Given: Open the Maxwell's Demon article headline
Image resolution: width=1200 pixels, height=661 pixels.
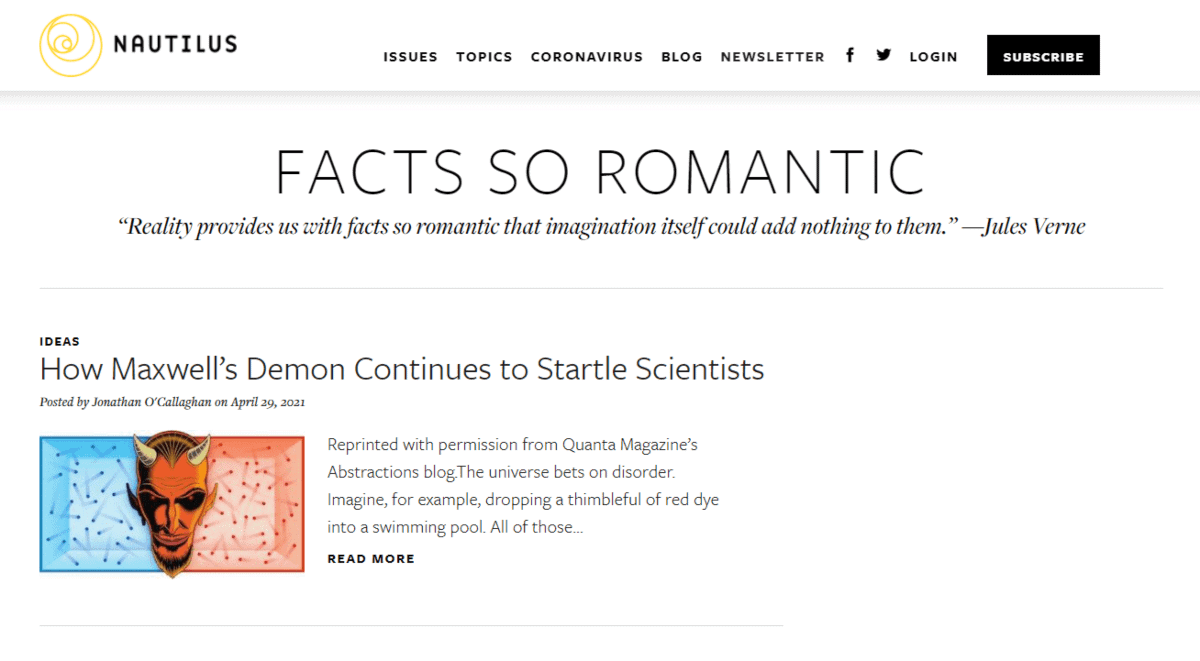Looking at the screenshot, I should coord(402,369).
